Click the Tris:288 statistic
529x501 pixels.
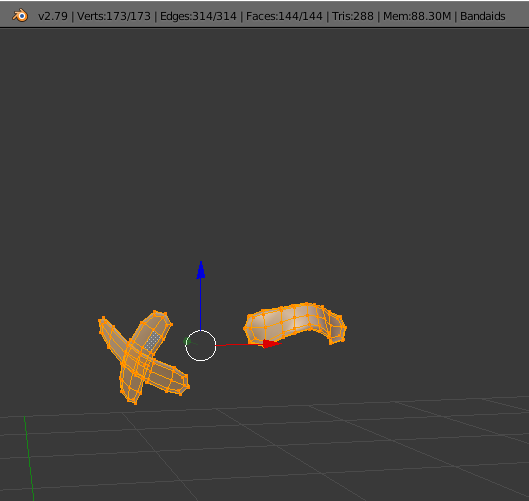click(353, 16)
